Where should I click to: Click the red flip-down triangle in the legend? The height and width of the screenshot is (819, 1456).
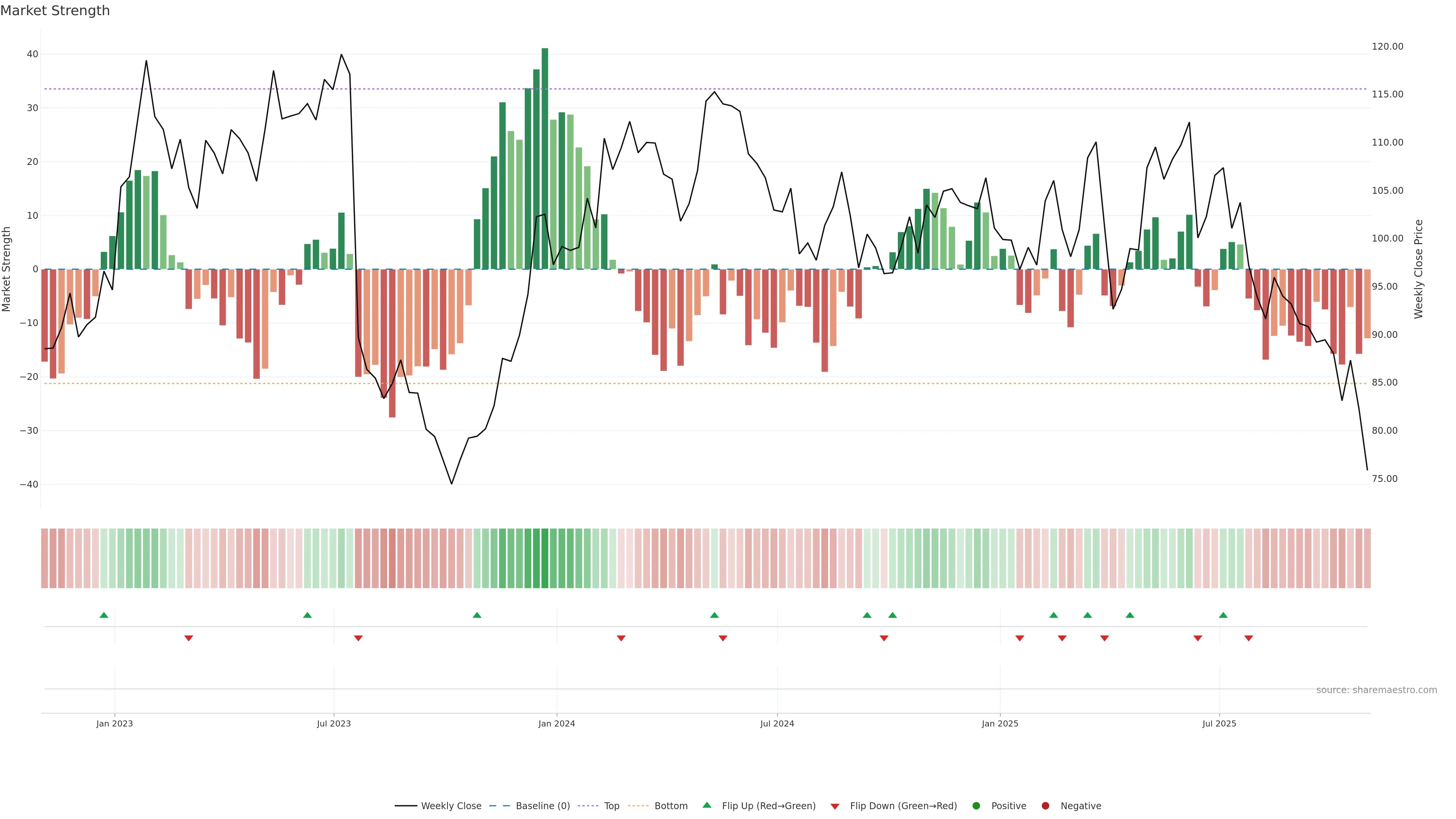835,806
